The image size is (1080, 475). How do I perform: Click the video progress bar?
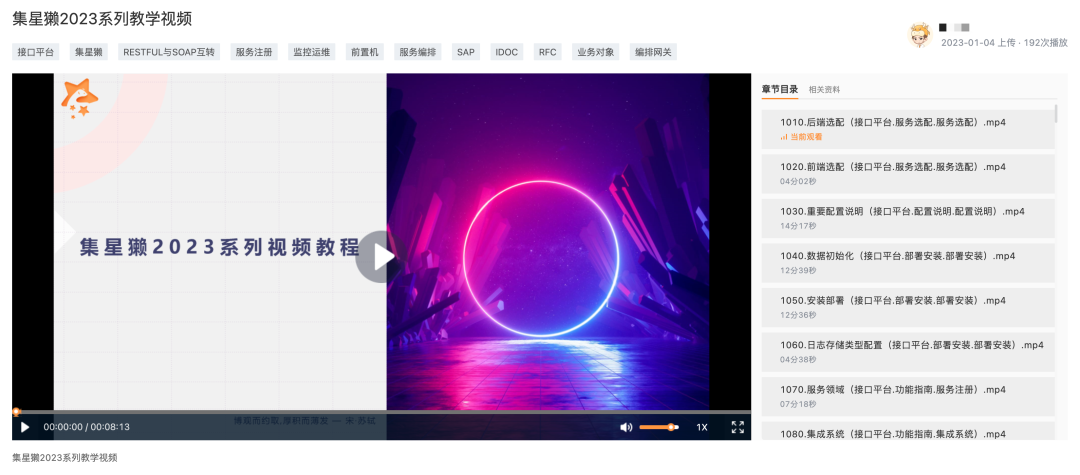pyautogui.click(x=380, y=412)
